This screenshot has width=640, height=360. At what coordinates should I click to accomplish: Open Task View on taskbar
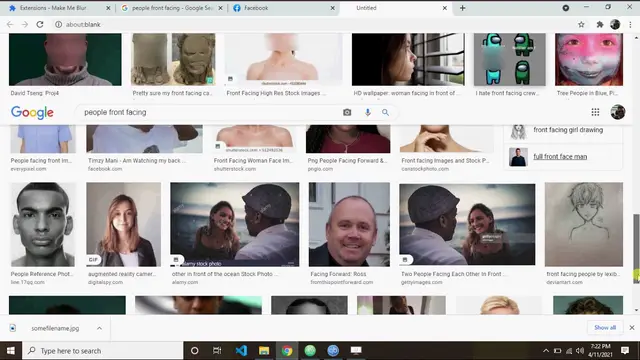tap(217, 351)
